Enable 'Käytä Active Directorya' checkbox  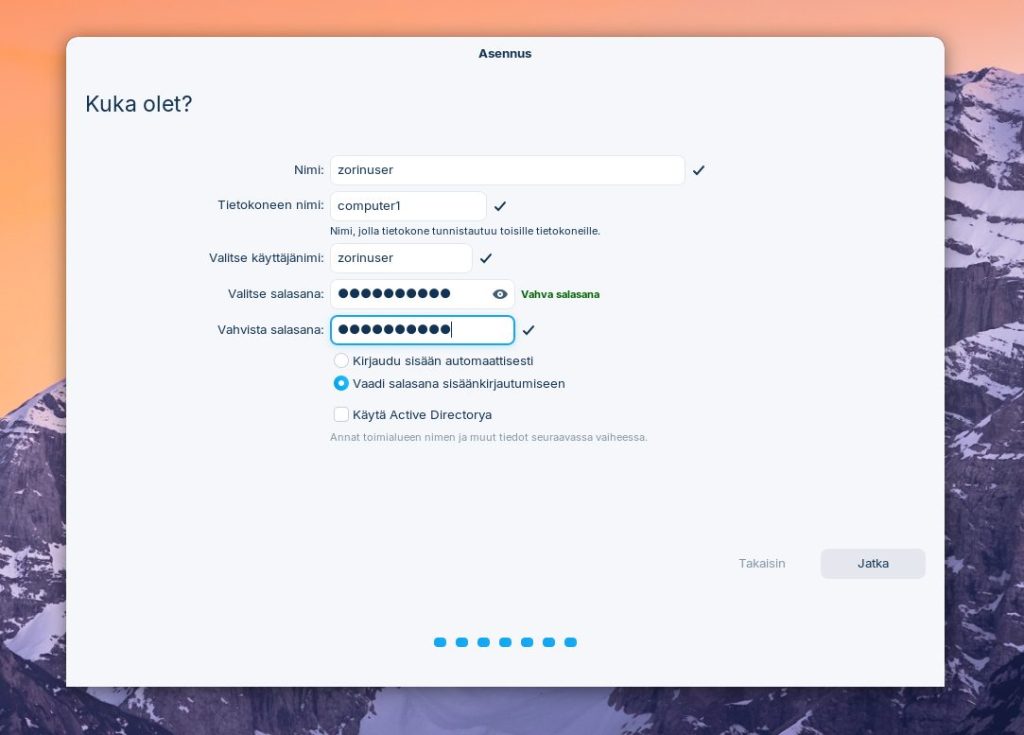point(341,414)
